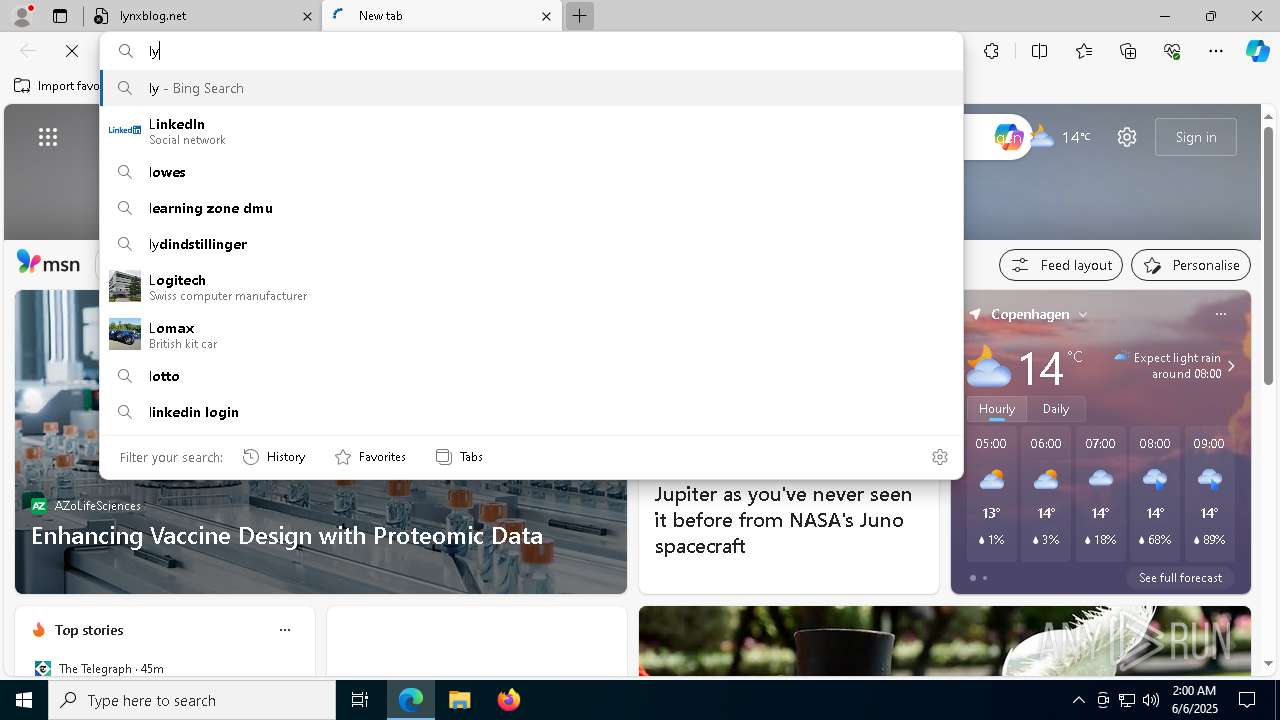Open Task View on taskbar
Image resolution: width=1280 pixels, height=720 pixels.
point(360,700)
